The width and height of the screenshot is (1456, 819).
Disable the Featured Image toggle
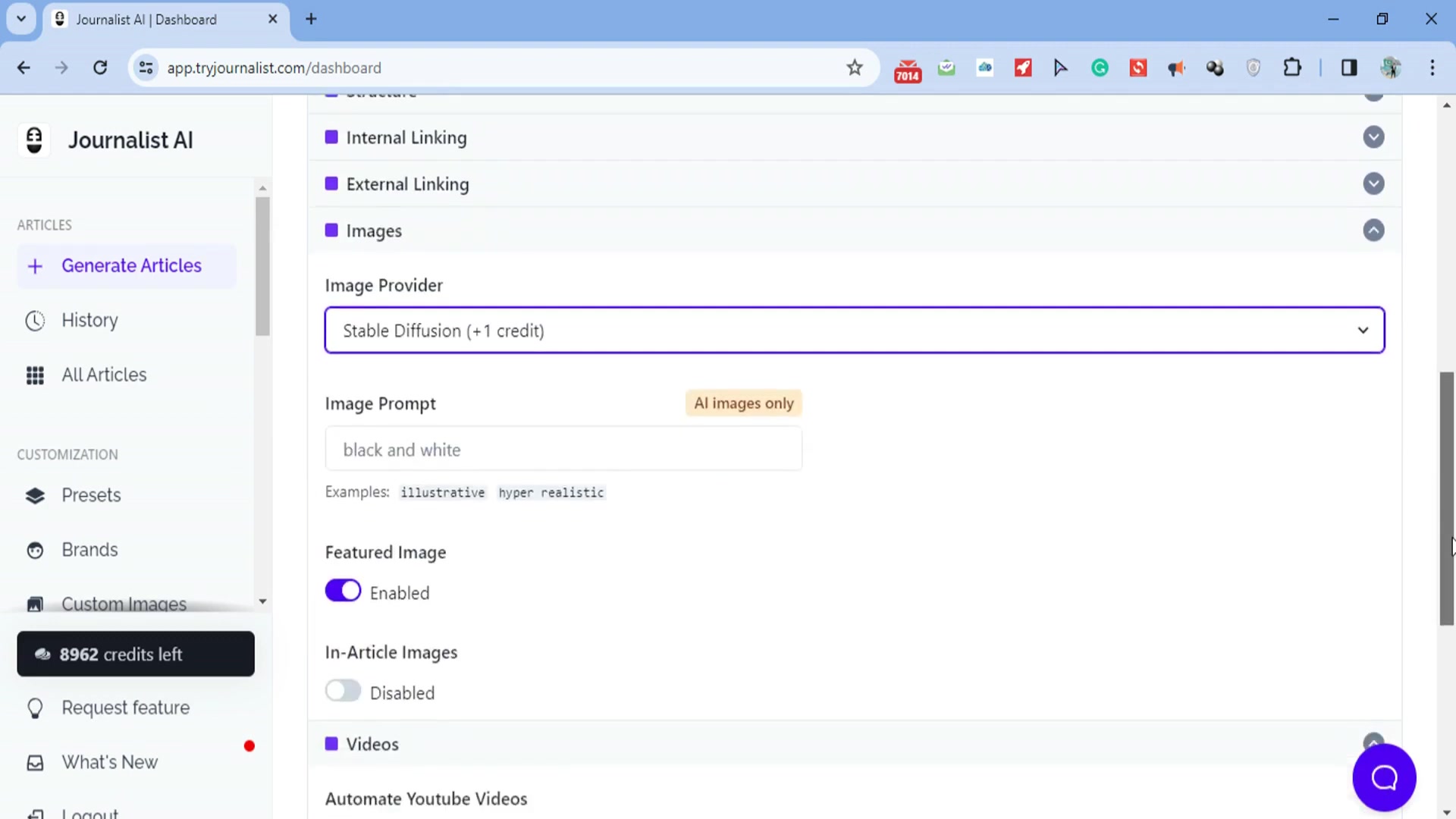(343, 591)
